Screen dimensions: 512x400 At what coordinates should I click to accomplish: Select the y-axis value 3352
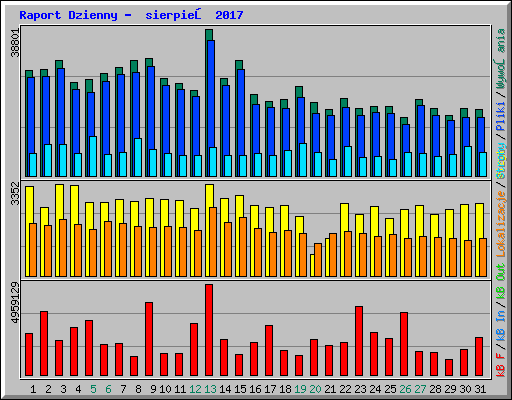coord(16,194)
